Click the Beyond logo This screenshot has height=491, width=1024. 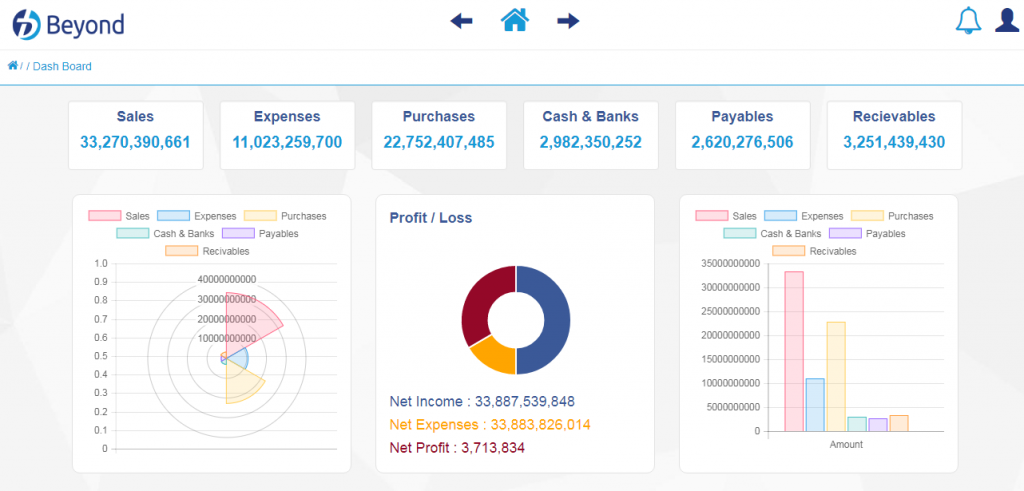point(68,25)
